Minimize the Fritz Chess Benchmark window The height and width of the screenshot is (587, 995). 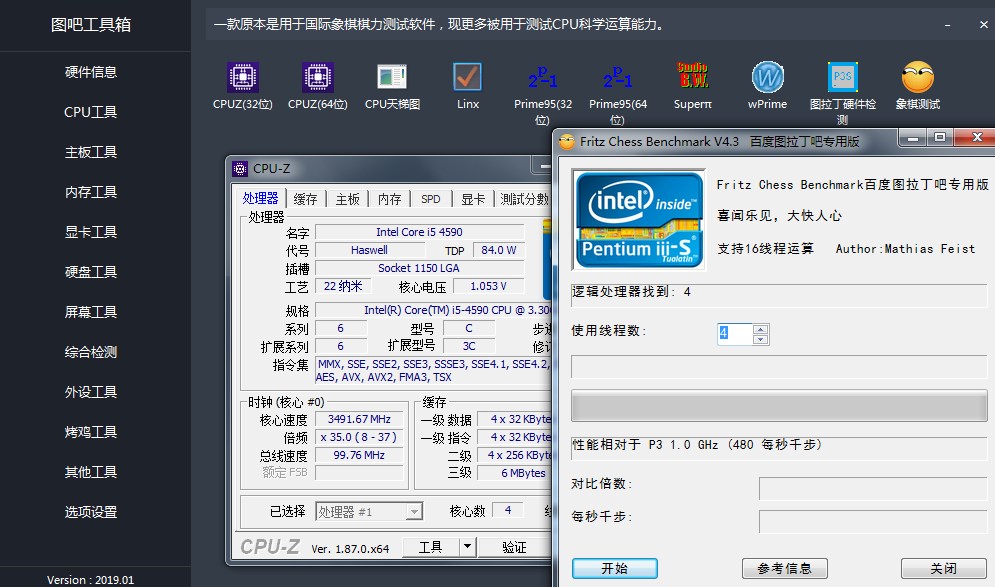pyautogui.click(x=913, y=138)
